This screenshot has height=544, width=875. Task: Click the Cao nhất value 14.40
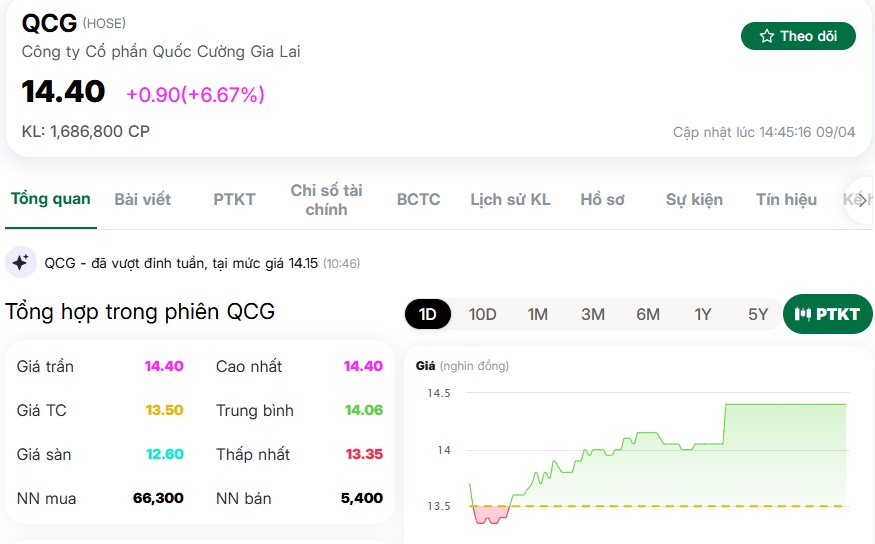pos(363,366)
